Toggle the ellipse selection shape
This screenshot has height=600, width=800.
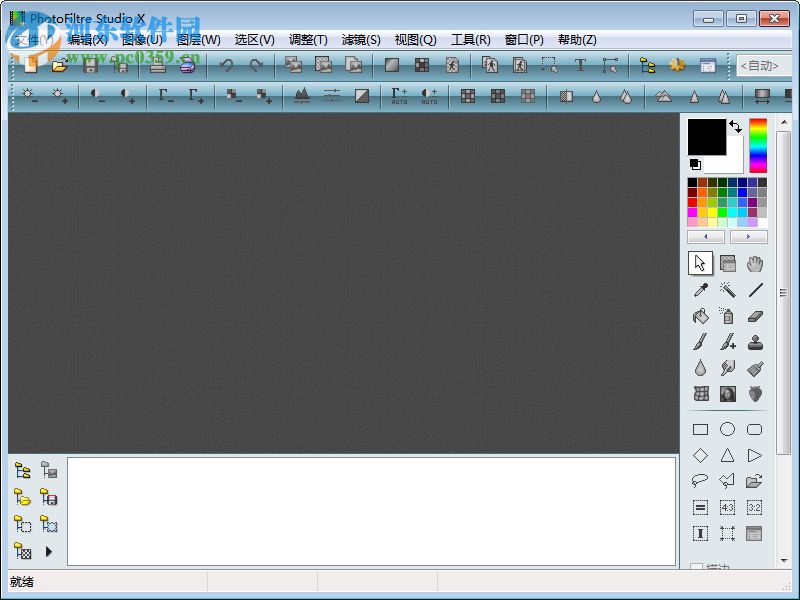point(727,429)
